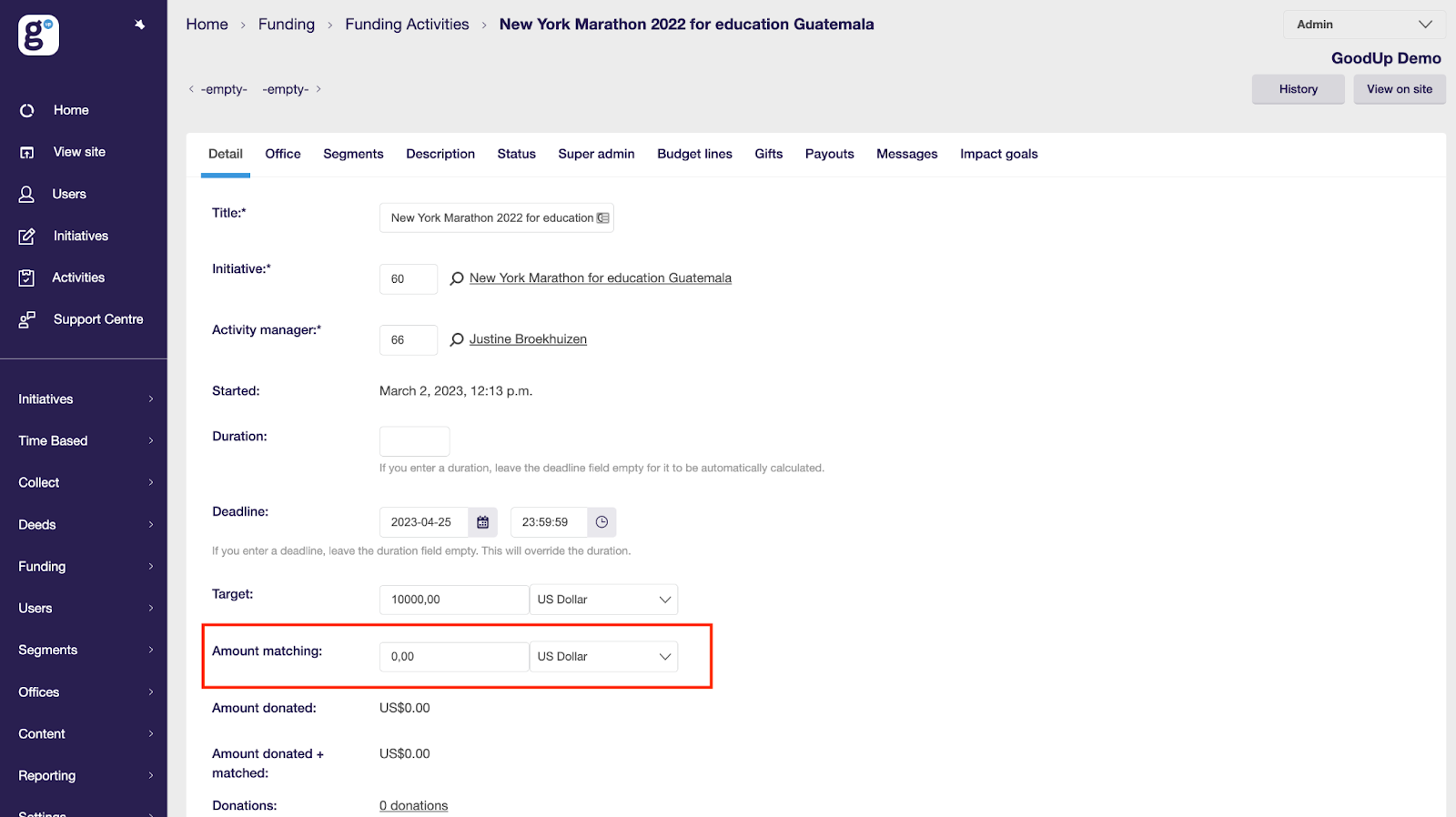1456x817 pixels.
Task: Switch to the Budget lines tab
Action: click(694, 155)
